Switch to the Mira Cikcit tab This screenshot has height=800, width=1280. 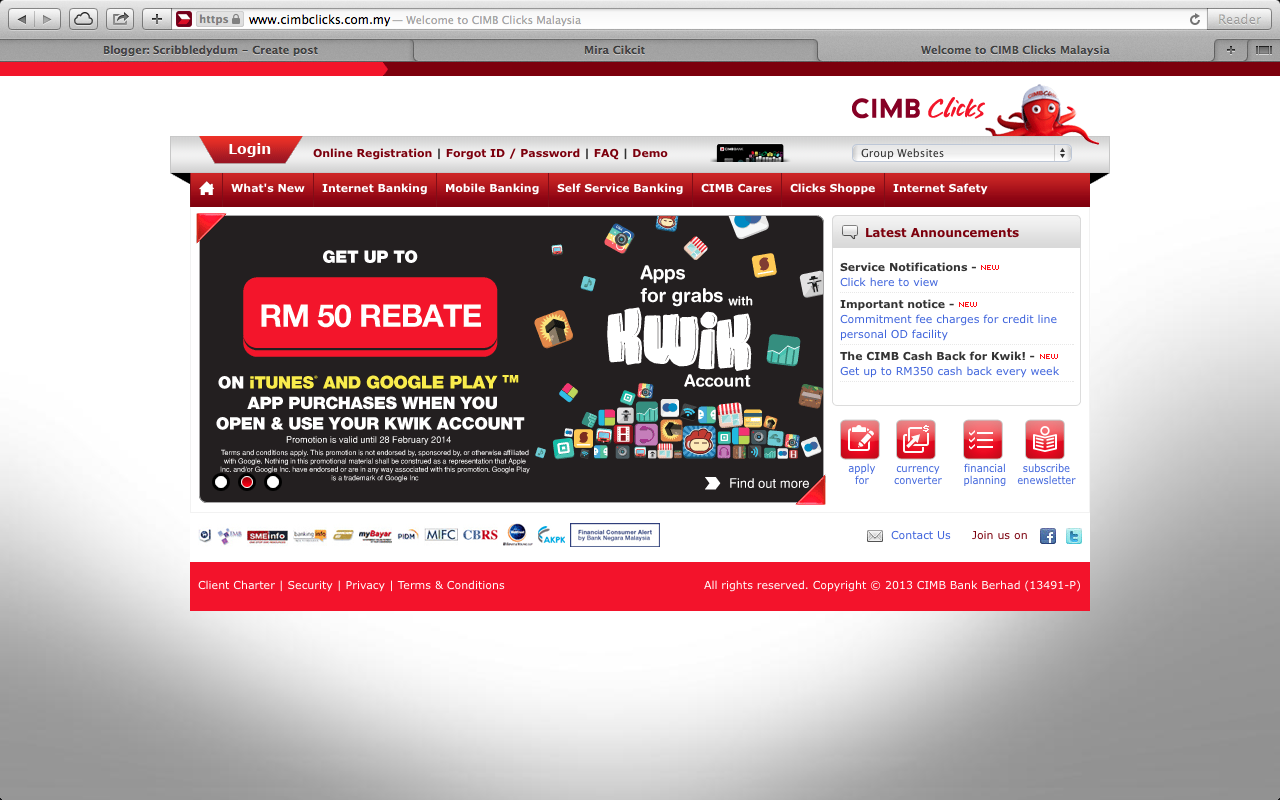pyautogui.click(x=615, y=50)
